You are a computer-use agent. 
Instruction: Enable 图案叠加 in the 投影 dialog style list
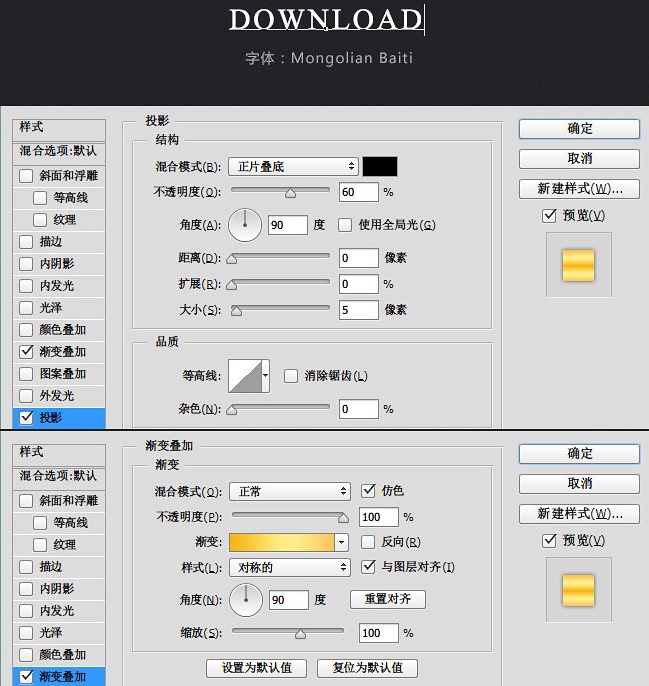[x=26, y=374]
